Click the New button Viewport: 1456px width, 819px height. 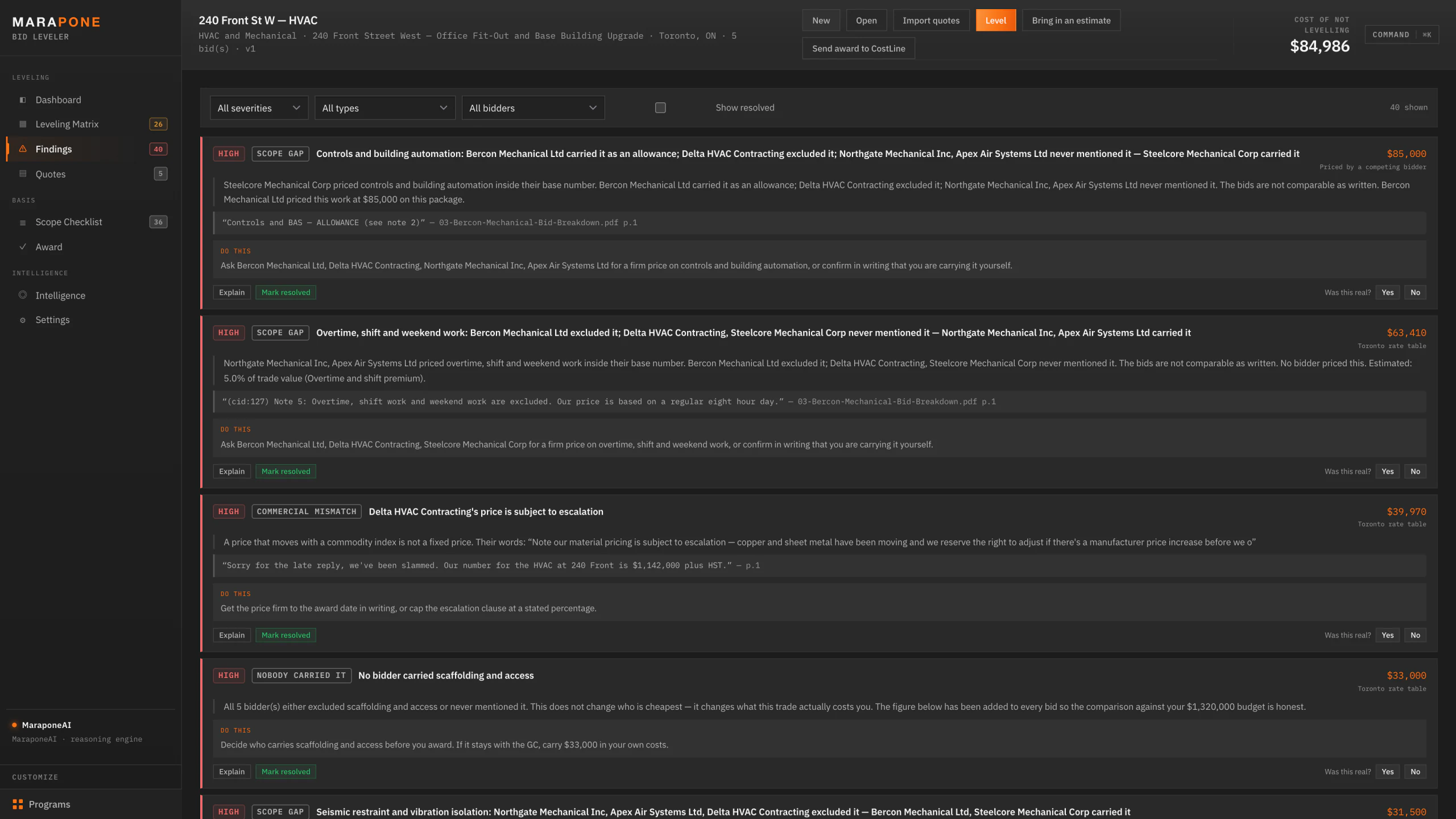(821, 20)
